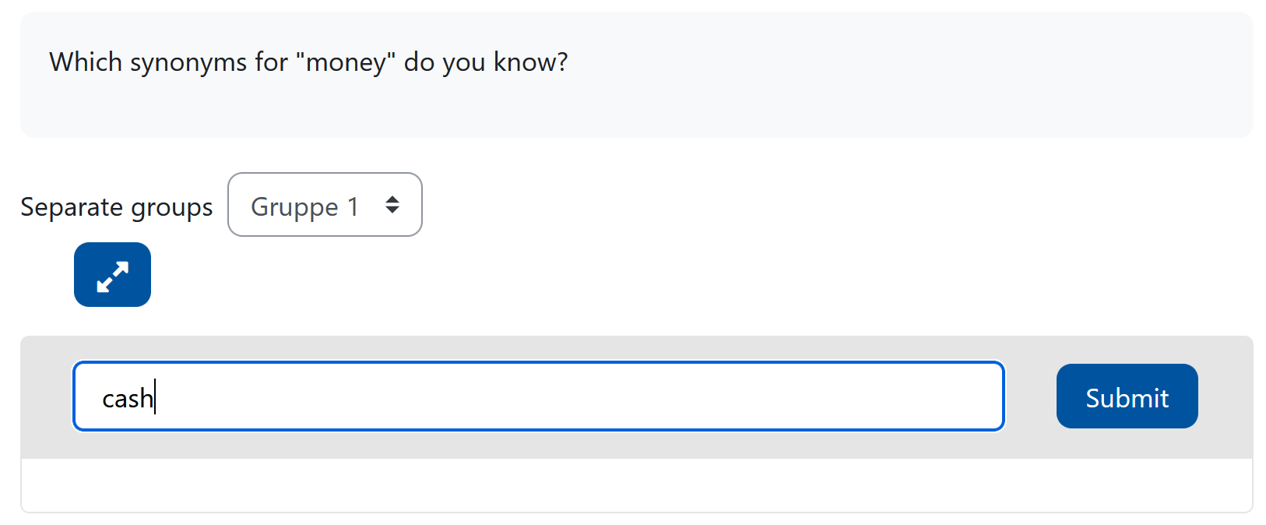Click the word "Submit" on the button
This screenshot has width=1266, height=525.
(1126, 398)
